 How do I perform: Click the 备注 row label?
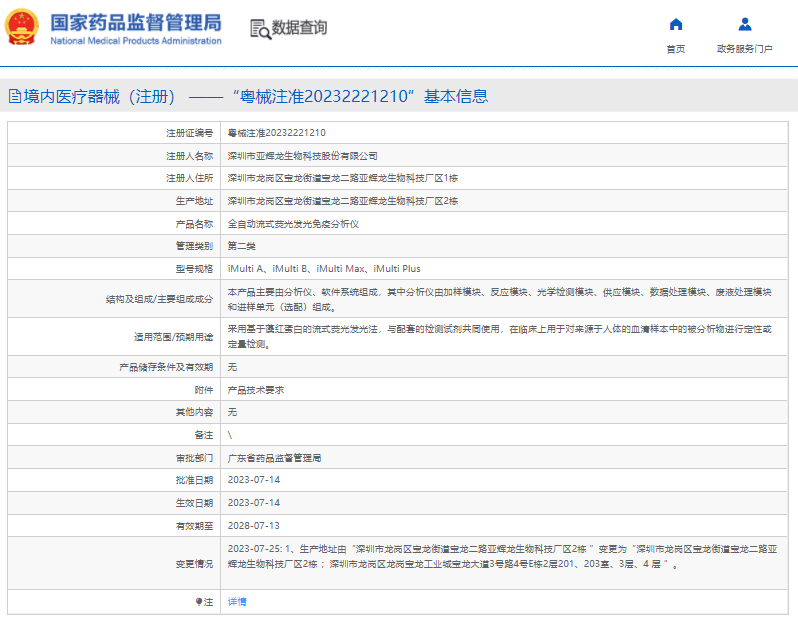click(204, 435)
